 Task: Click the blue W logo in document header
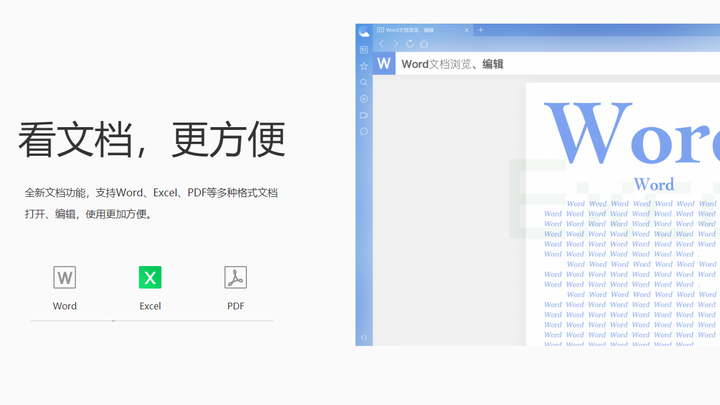384,63
